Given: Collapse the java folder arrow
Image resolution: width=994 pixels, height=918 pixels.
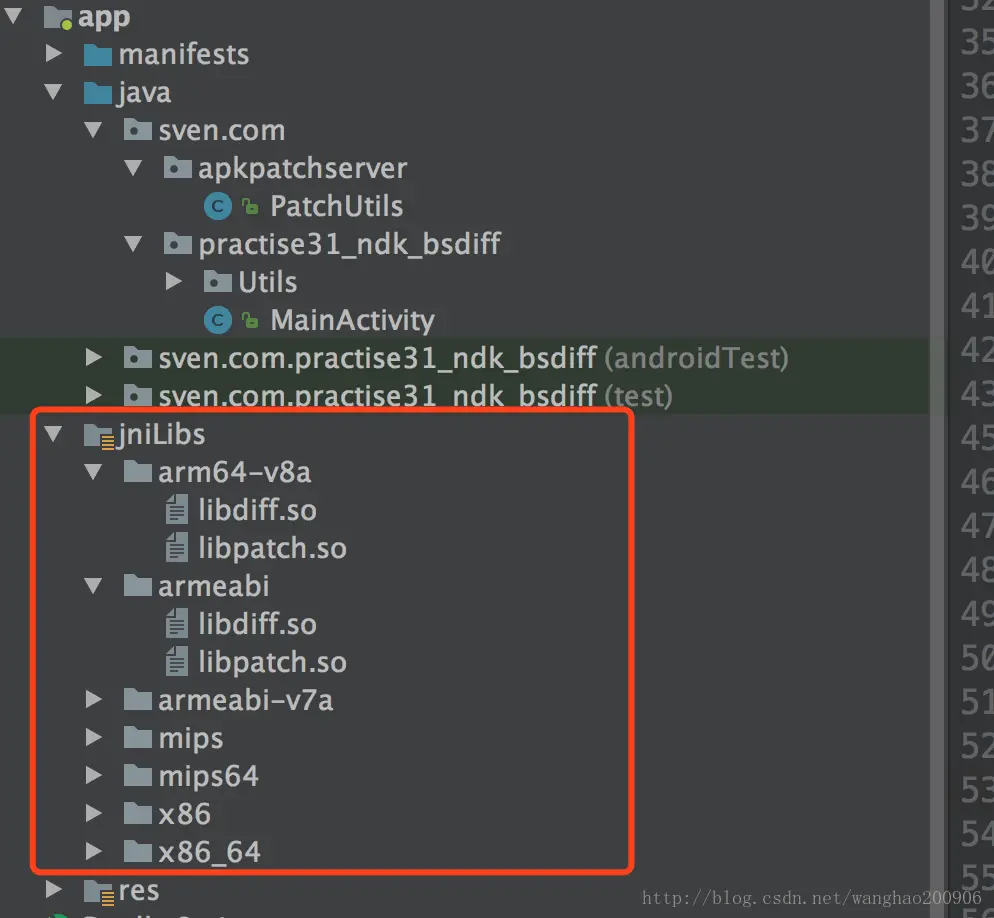Looking at the screenshot, I should (53, 92).
